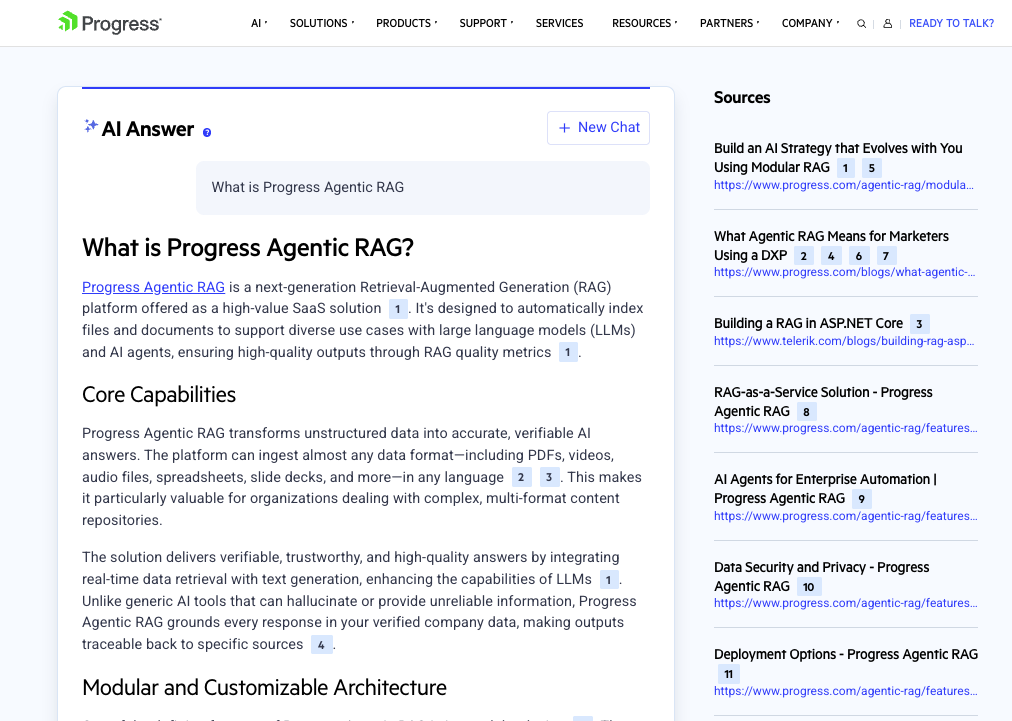Viewport: 1012px width, 721px height.
Task: Open the PARTNERS menu item
Action: click(x=726, y=23)
